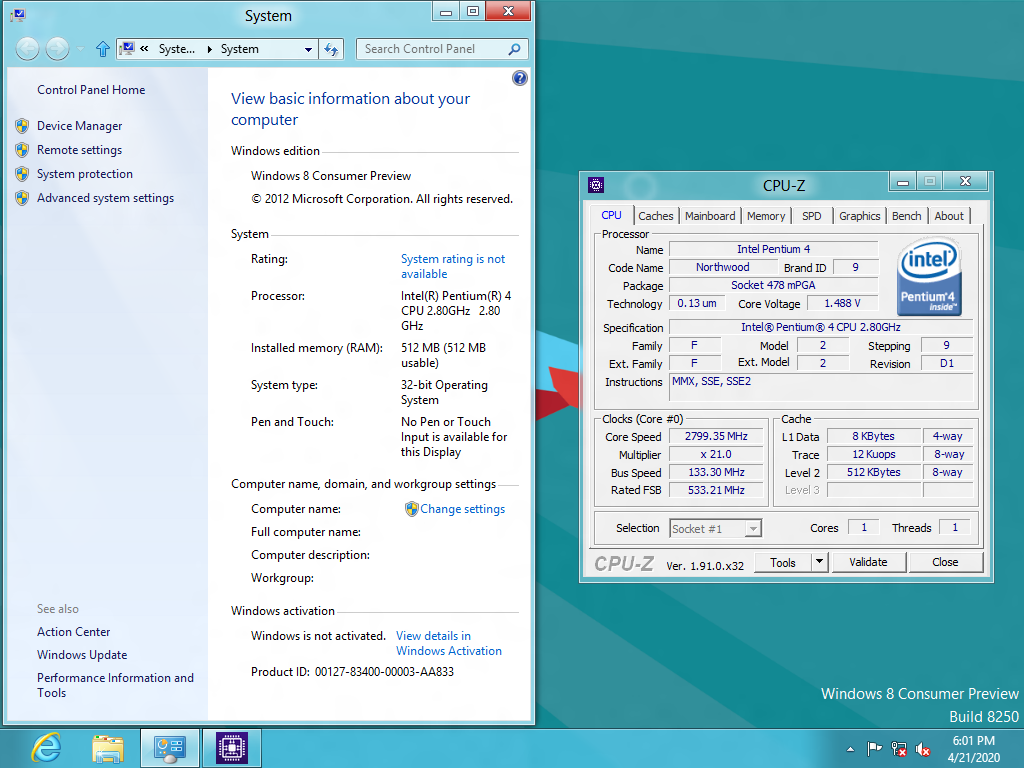Switch to the Memory tab
The height and width of the screenshot is (768, 1024).
[x=766, y=216]
